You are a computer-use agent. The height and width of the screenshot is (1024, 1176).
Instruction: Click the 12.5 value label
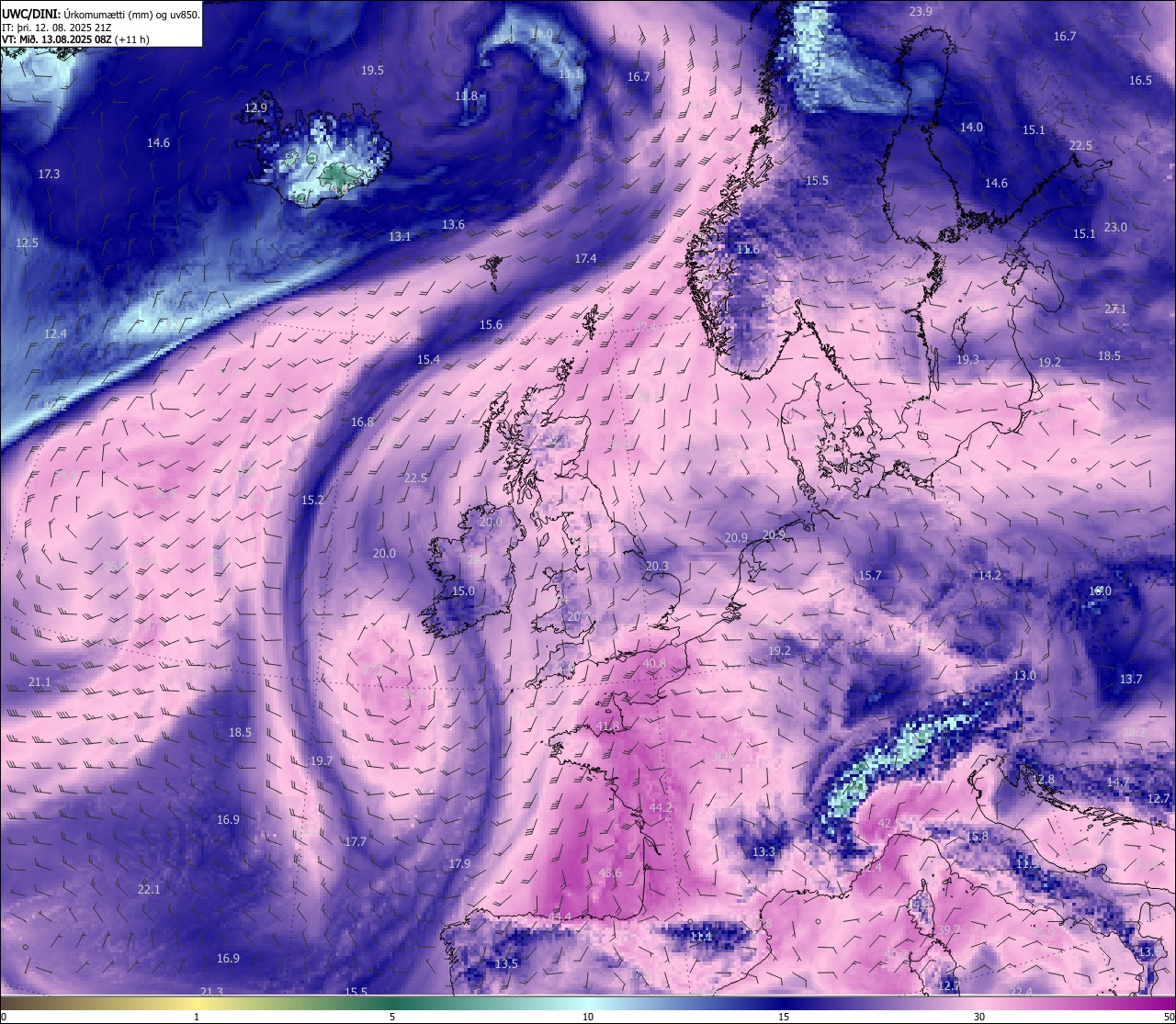coord(27,243)
